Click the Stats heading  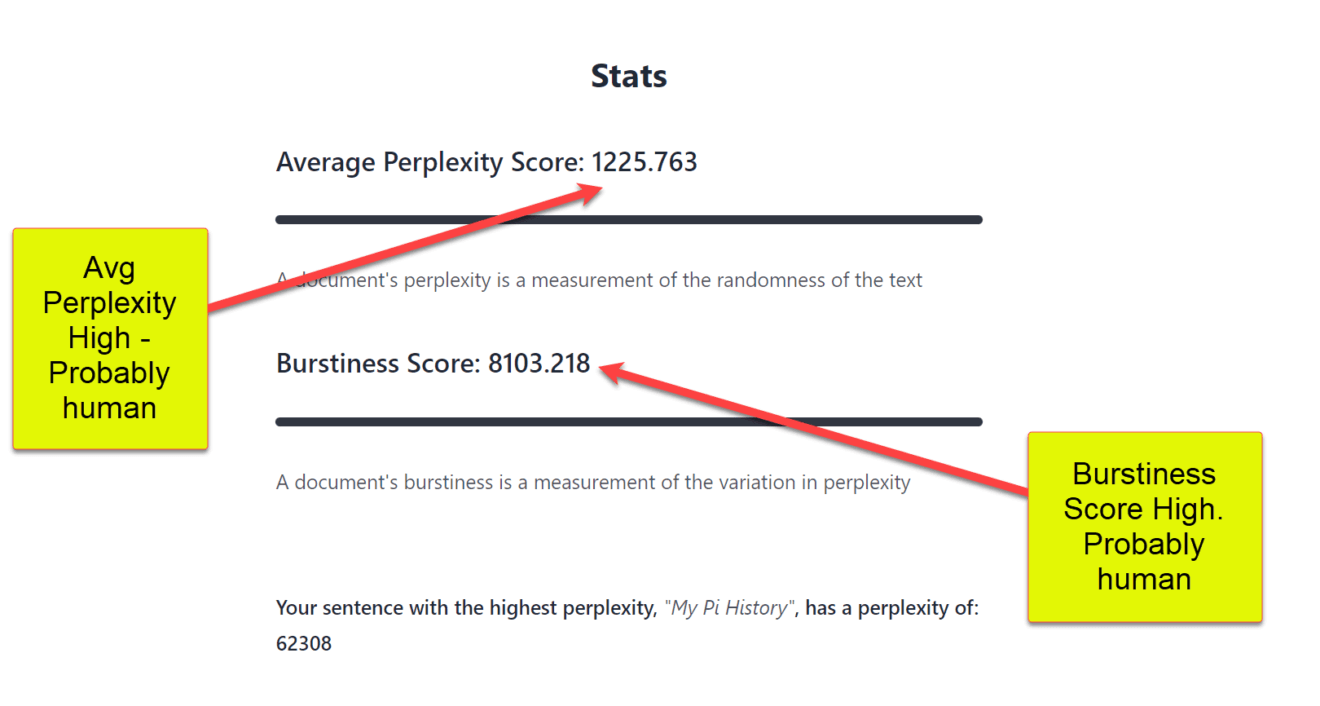(x=629, y=76)
